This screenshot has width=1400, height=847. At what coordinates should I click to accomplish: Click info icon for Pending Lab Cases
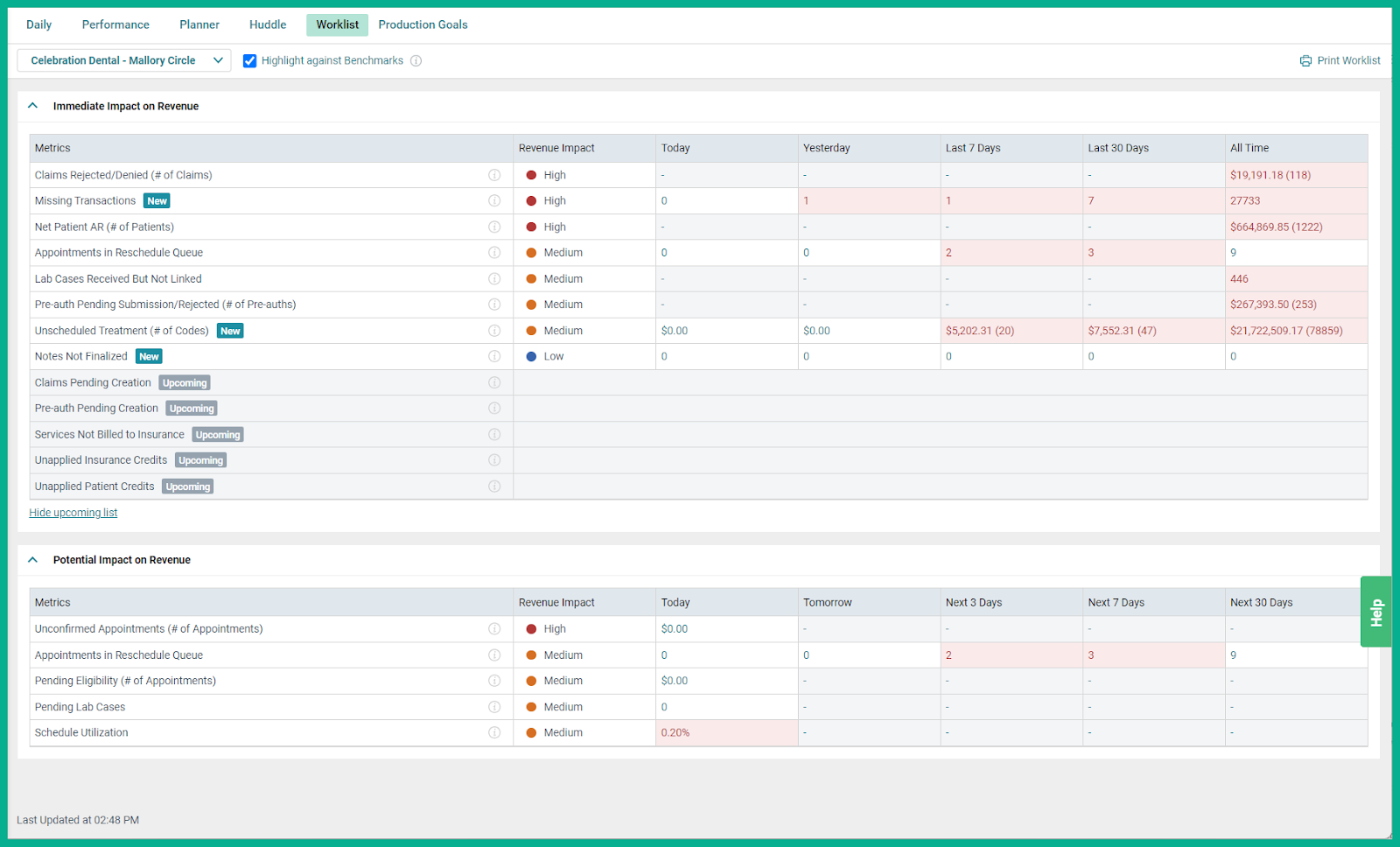click(x=494, y=706)
